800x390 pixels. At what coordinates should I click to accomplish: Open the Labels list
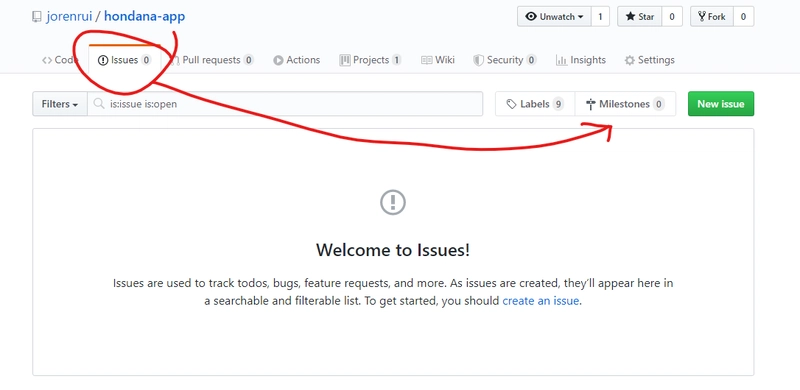(x=535, y=104)
